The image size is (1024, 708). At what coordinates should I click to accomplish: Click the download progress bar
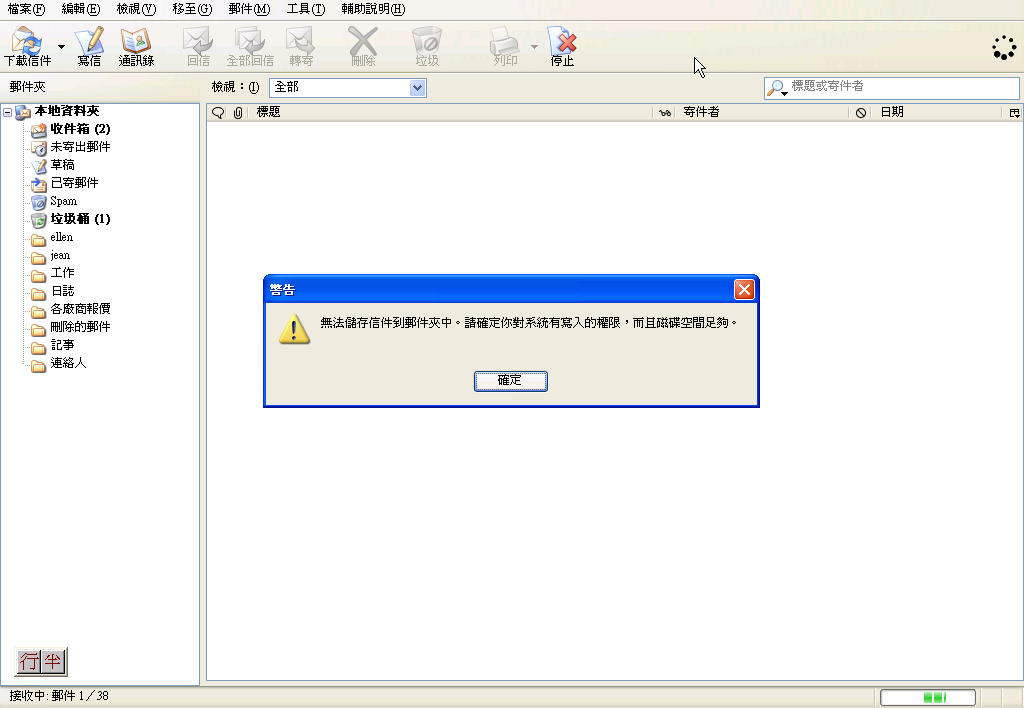(927, 698)
